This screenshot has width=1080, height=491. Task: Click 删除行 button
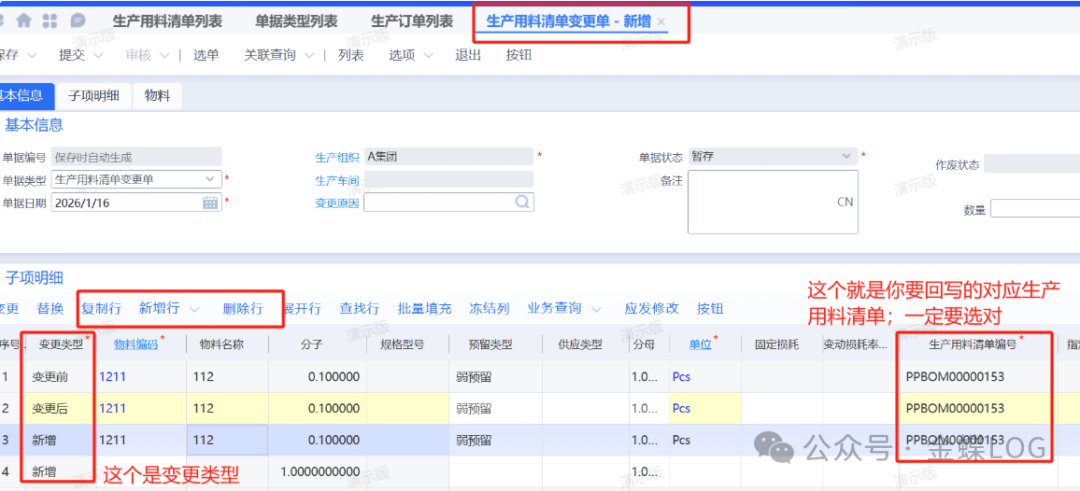(x=243, y=308)
